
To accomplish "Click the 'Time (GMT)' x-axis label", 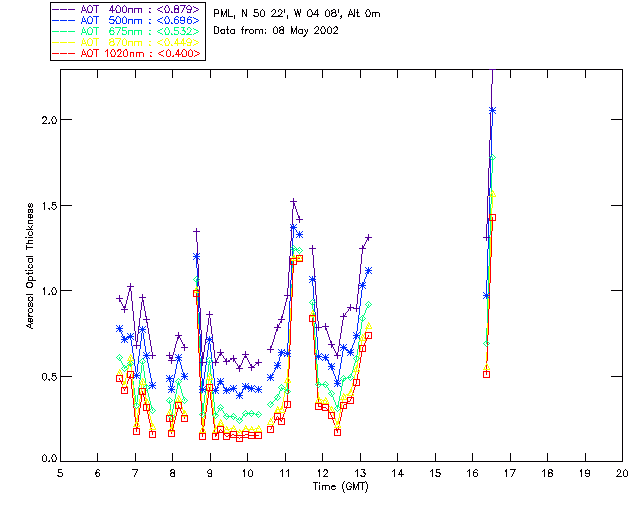I will [341, 486].
